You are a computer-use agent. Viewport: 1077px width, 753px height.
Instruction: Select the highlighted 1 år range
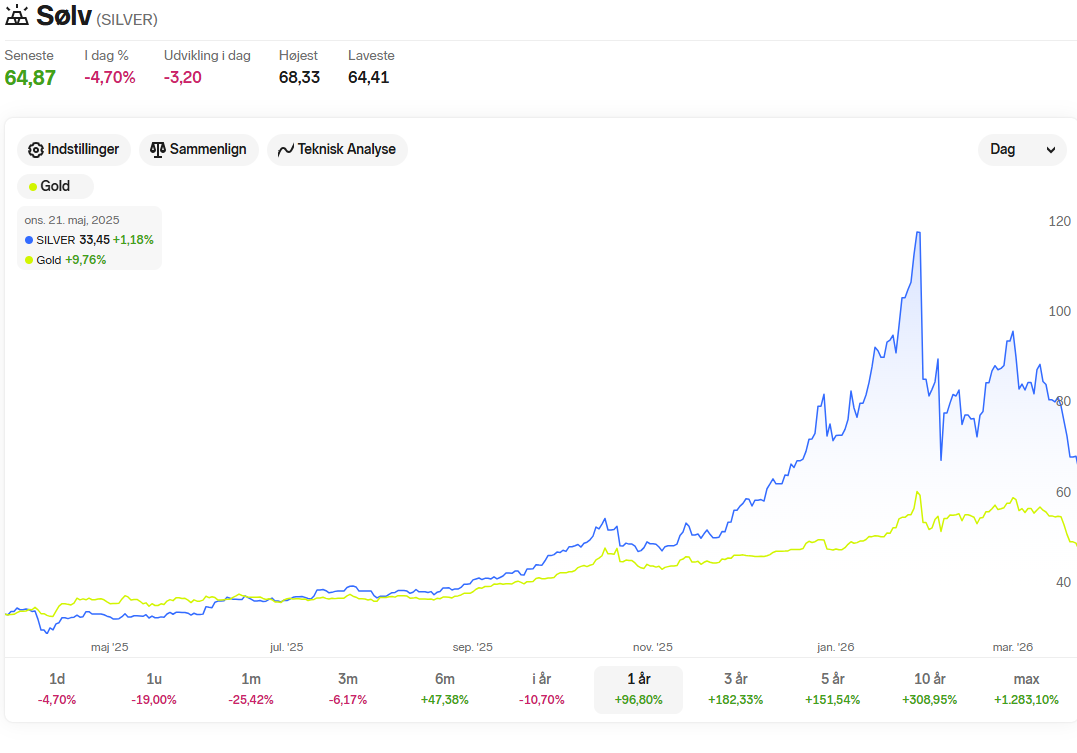click(x=638, y=689)
